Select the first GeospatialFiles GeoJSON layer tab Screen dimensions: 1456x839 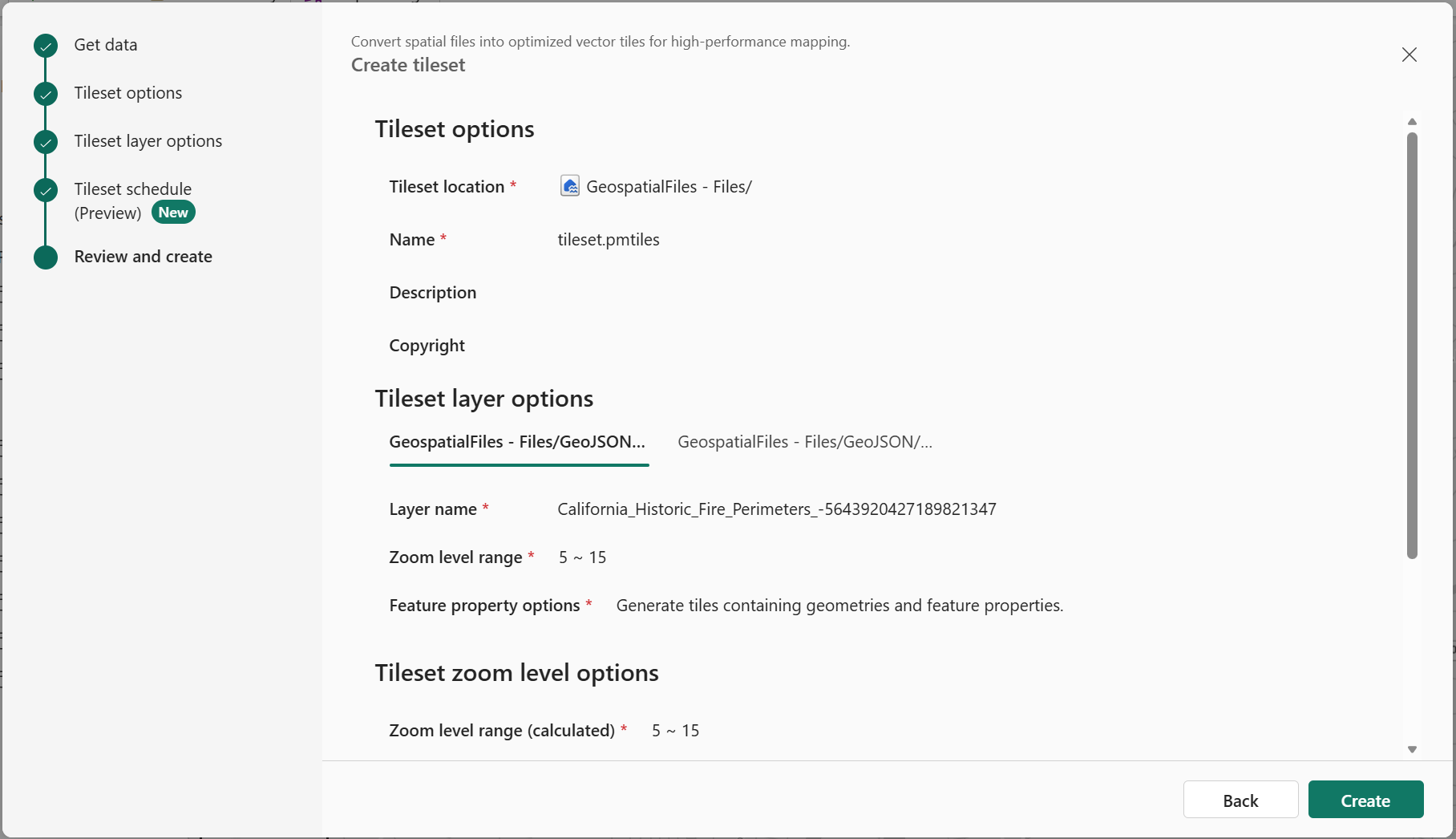(x=518, y=442)
